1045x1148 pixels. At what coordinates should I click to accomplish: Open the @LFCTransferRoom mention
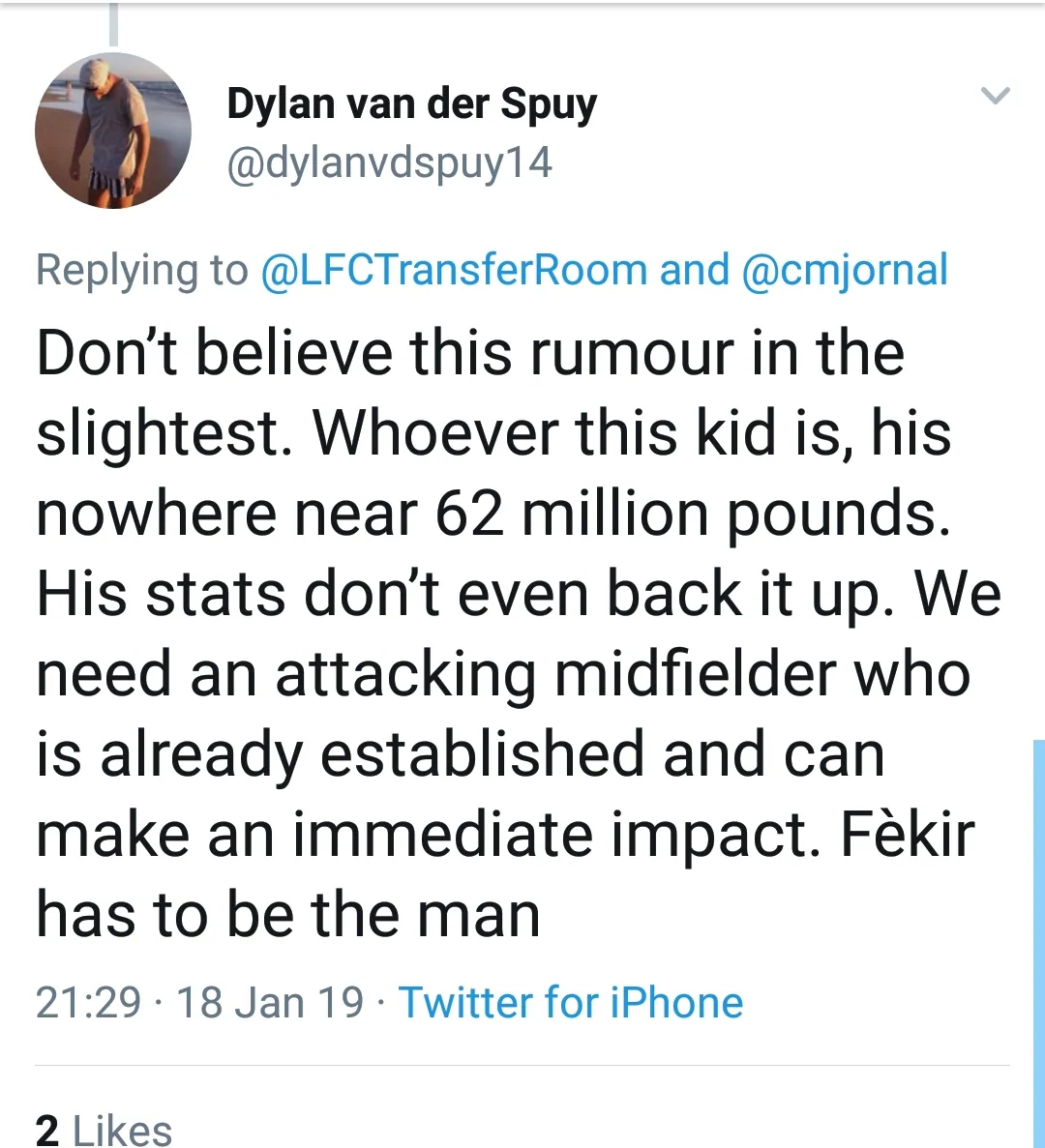454,270
